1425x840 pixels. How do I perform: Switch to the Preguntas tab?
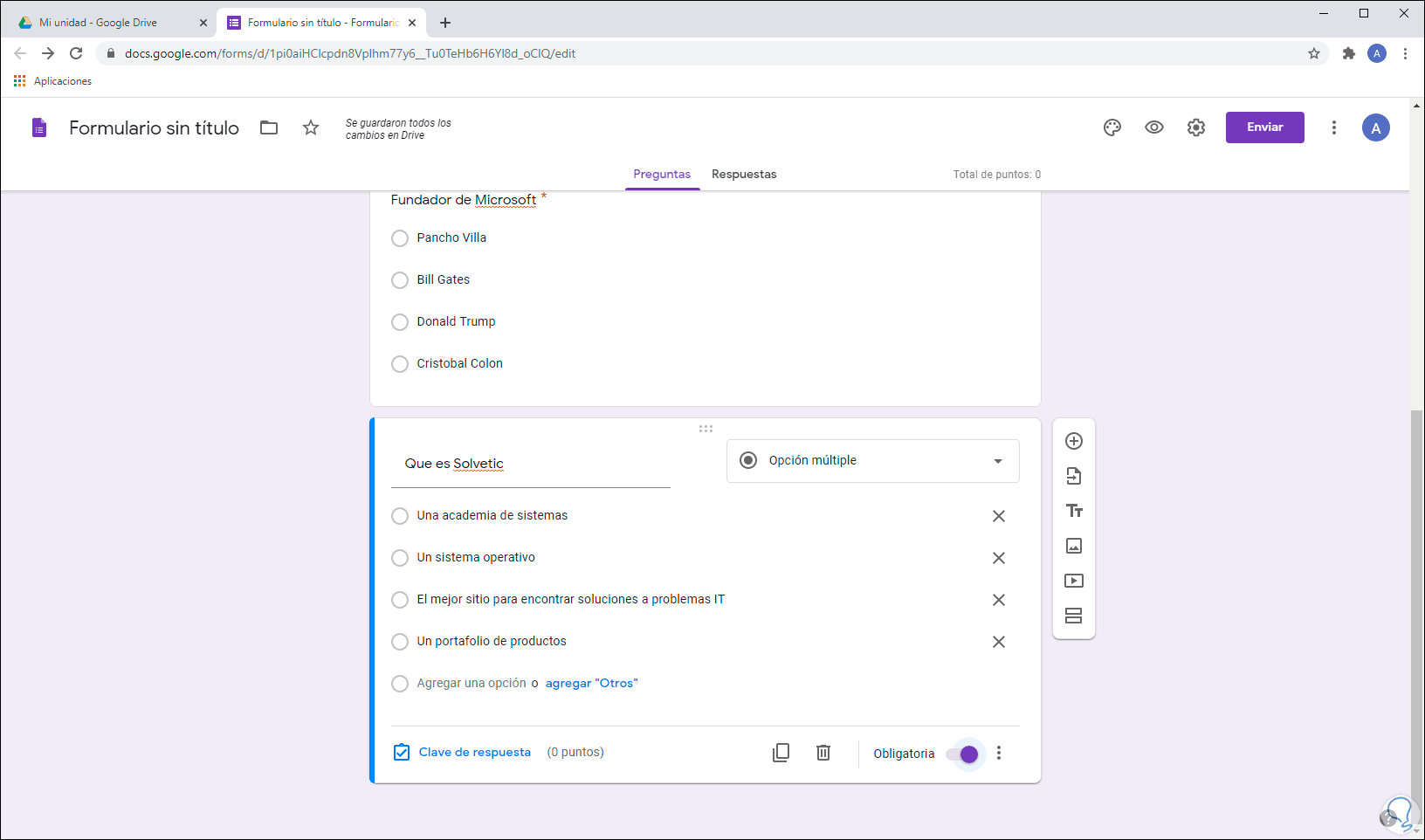(x=662, y=174)
